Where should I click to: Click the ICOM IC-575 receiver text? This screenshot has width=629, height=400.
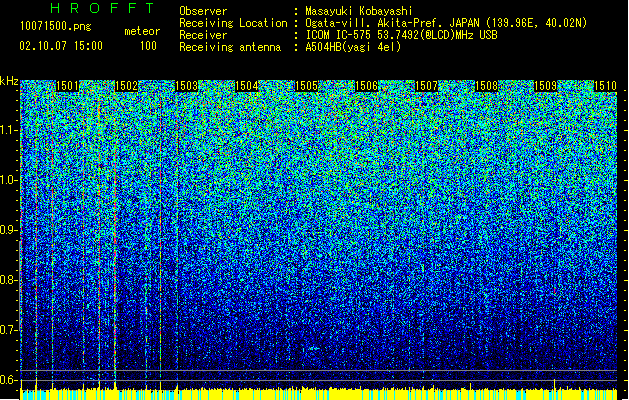coord(401,35)
